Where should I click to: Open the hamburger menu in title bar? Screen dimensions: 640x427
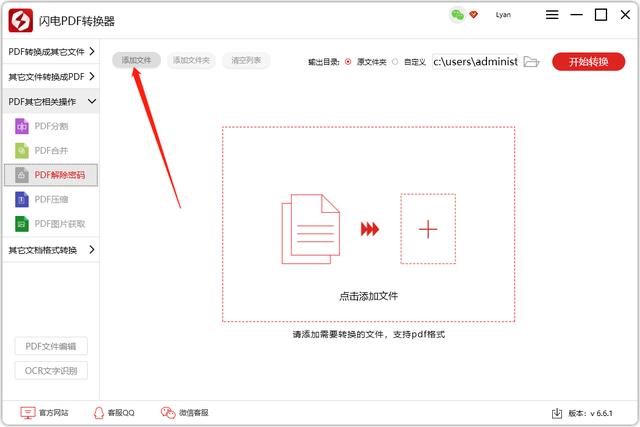point(552,15)
